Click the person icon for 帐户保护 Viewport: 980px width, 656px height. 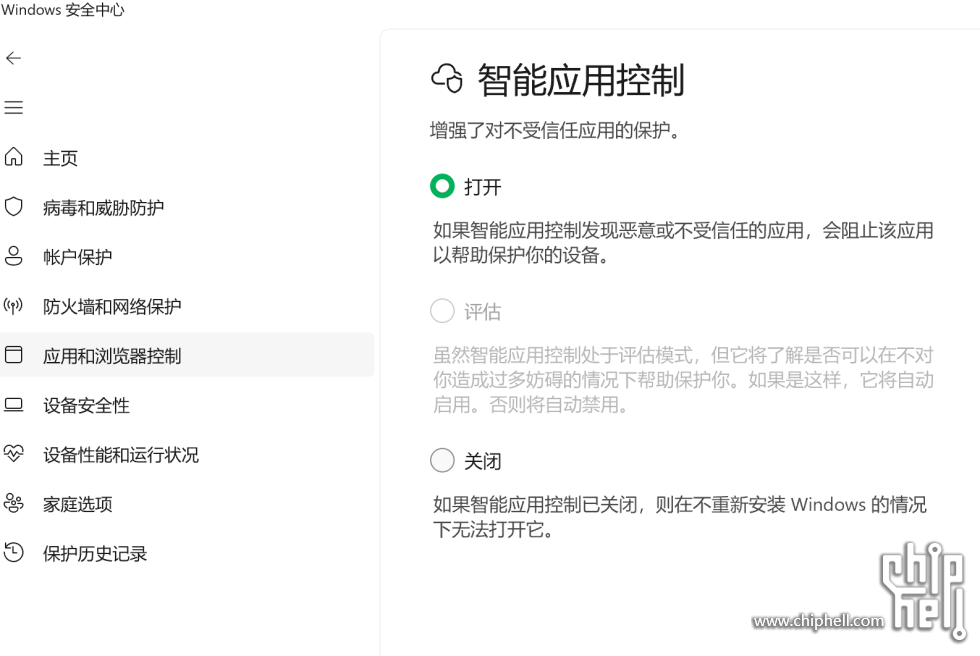pyautogui.click(x=13, y=256)
